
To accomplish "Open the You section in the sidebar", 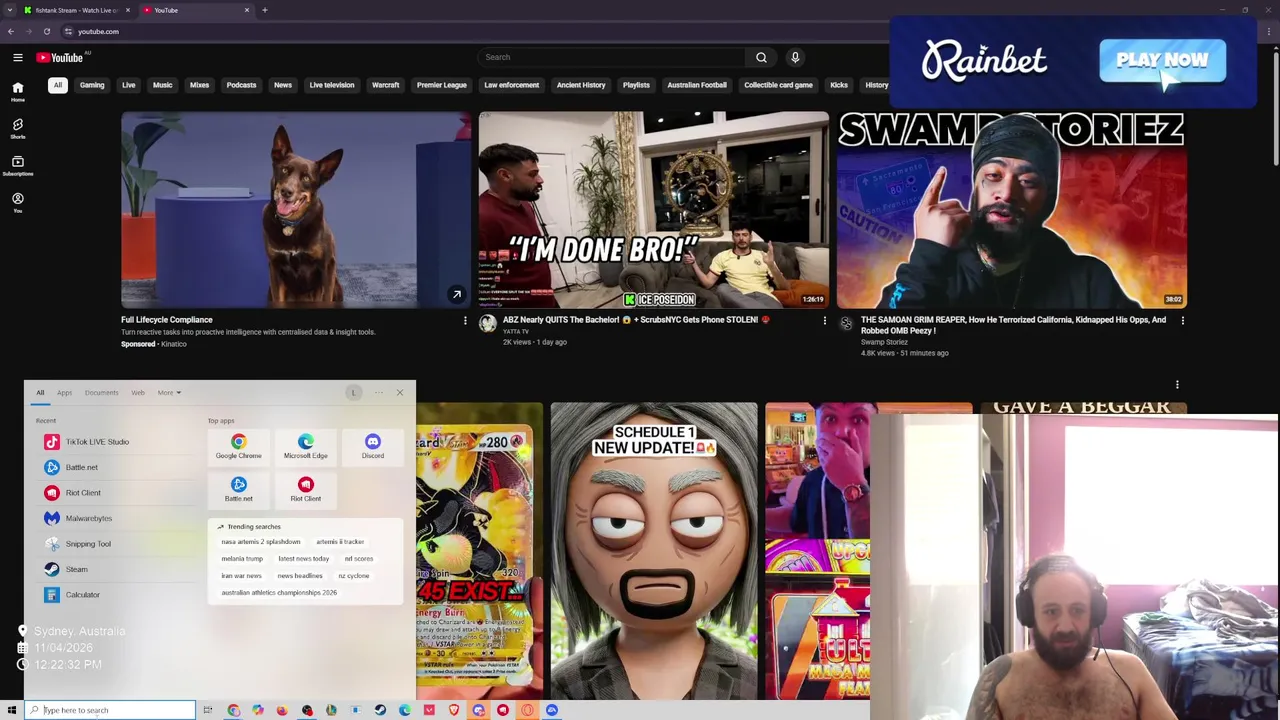I will 17,202.
